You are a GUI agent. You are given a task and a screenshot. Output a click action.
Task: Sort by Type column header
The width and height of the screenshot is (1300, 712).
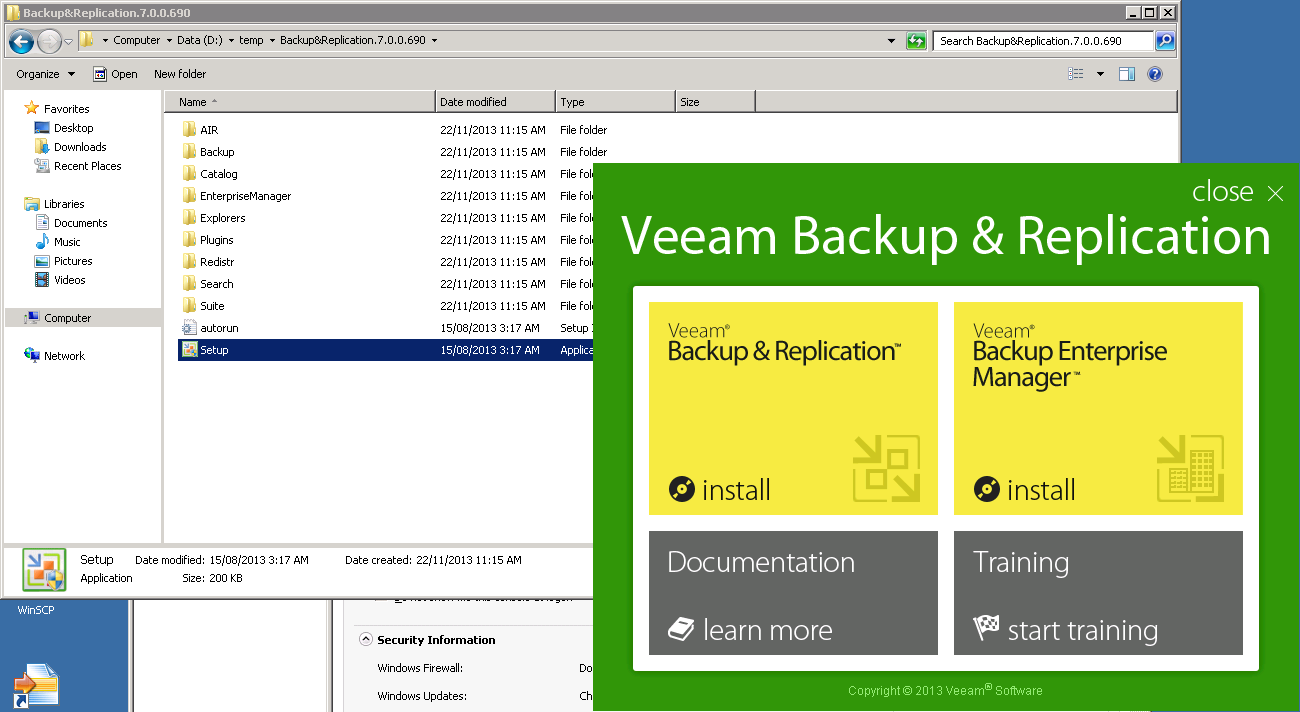point(615,102)
